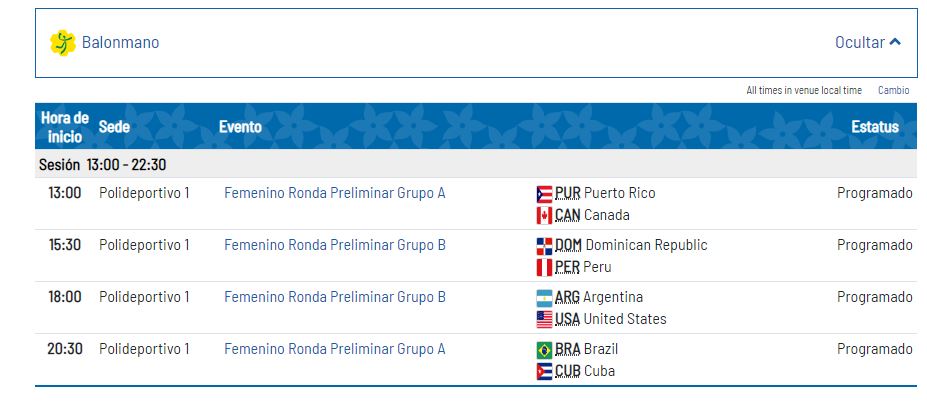Open the 13:00 Femenino Ronda Preliminar Grupo A event
Viewport: 927px width, 408px height.
pyautogui.click(x=334, y=193)
